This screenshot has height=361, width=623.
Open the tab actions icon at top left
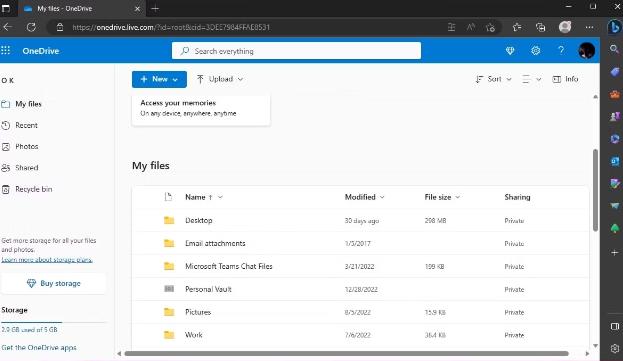tap(6, 8)
